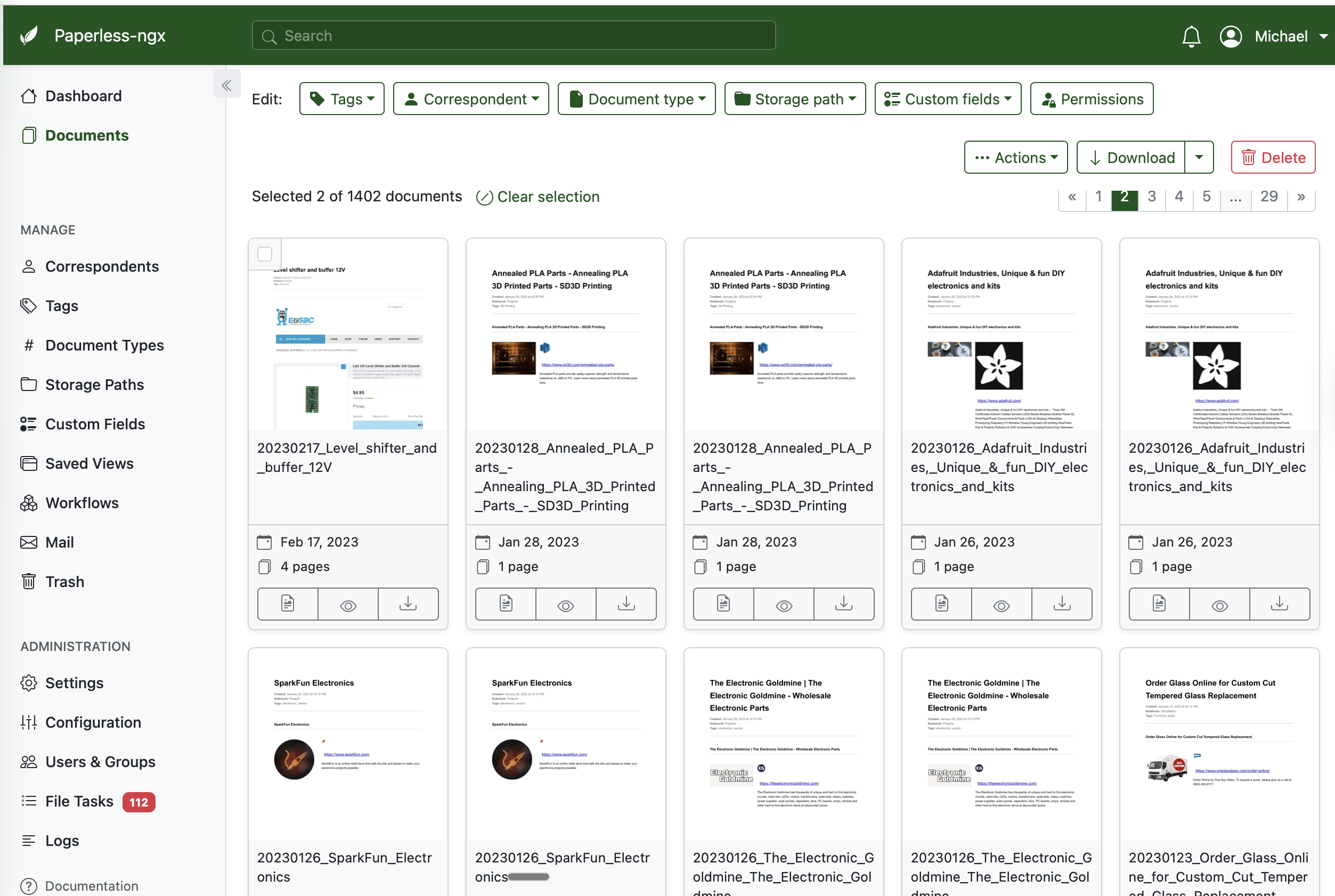Download the Level_shifter_and_buffer_12V document via card icon

click(408, 604)
